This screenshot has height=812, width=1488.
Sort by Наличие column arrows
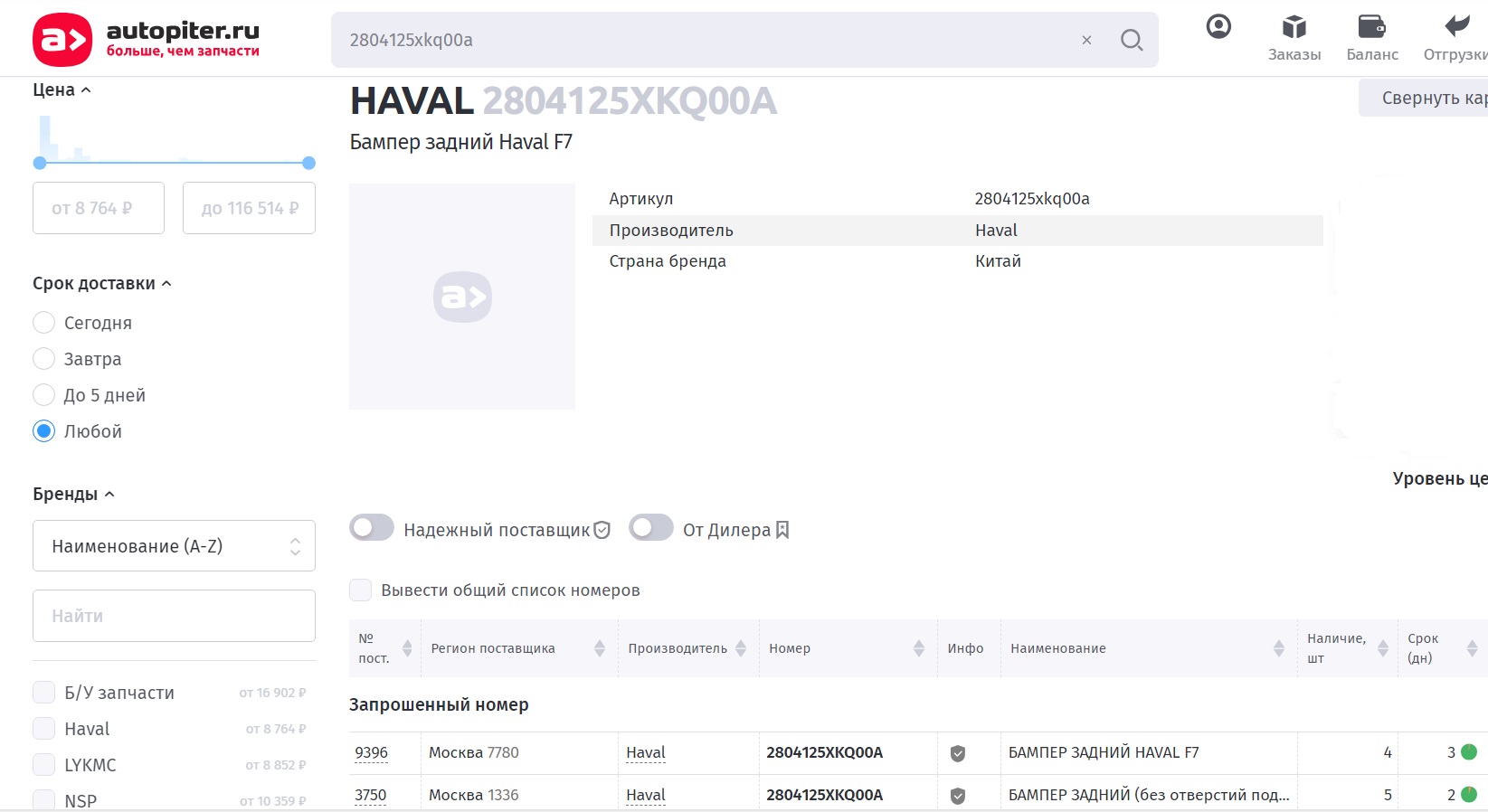[x=1383, y=648]
